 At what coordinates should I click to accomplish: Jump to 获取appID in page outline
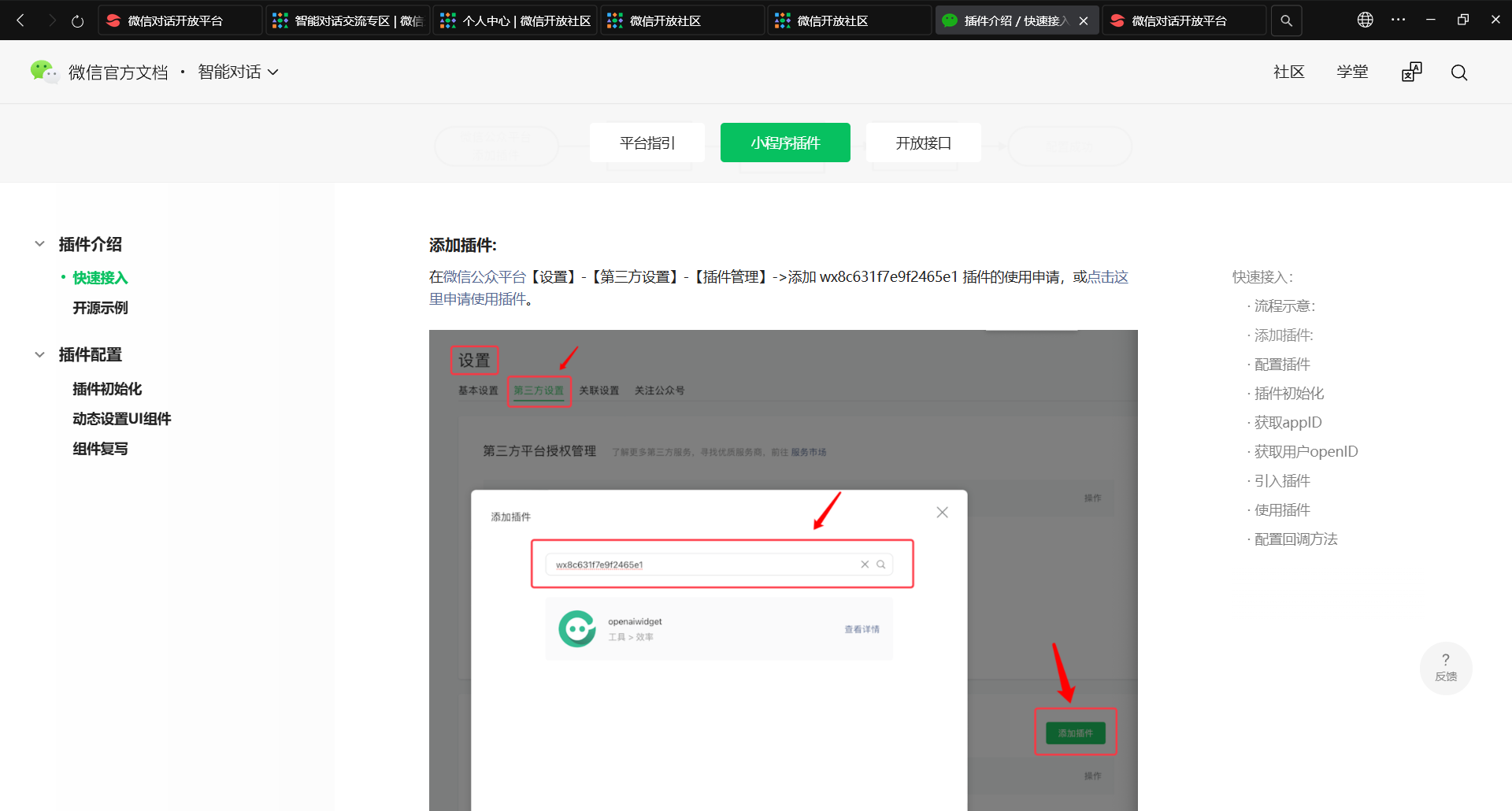(1288, 423)
